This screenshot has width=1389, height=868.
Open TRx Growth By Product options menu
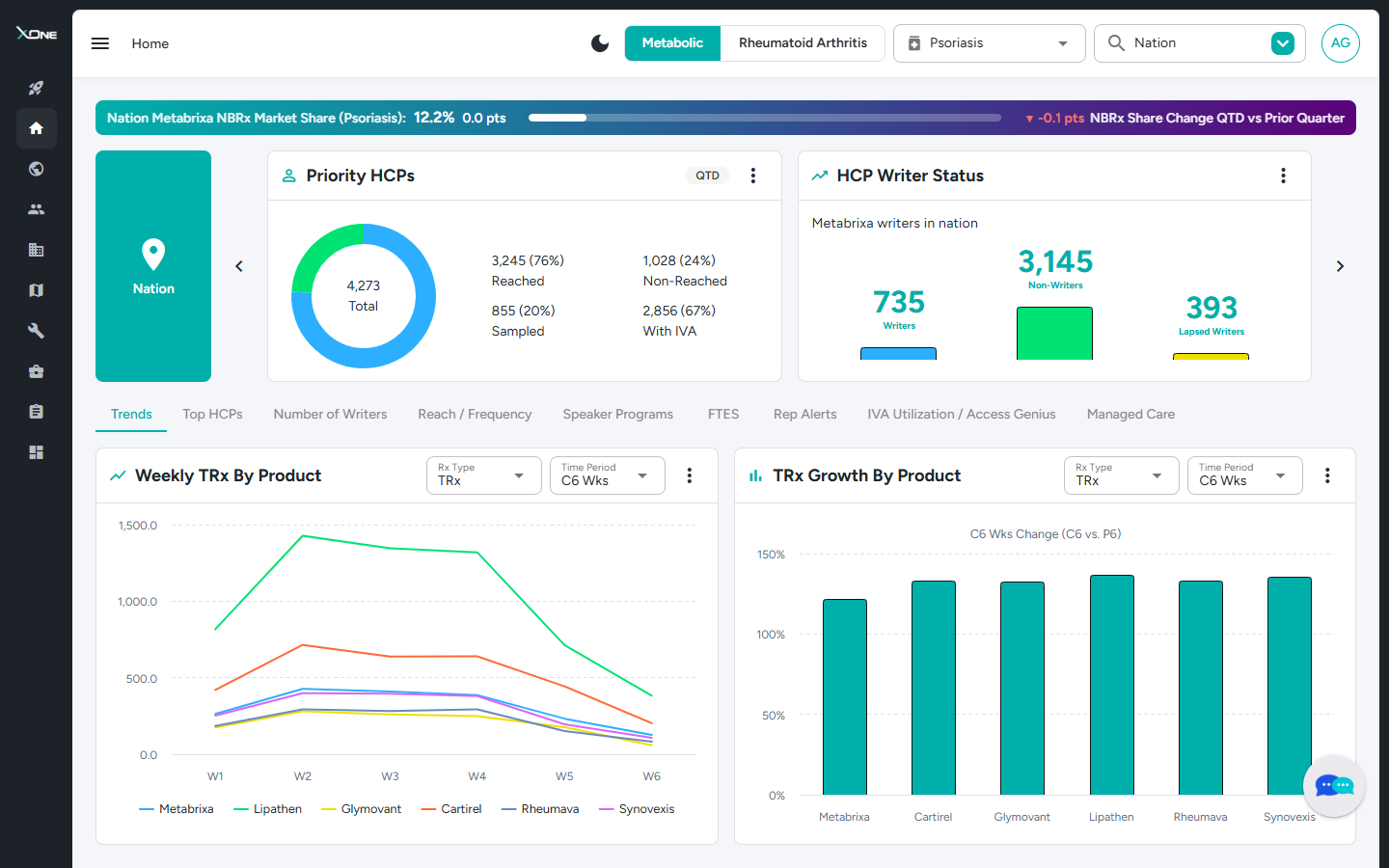click(x=1327, y=475)
